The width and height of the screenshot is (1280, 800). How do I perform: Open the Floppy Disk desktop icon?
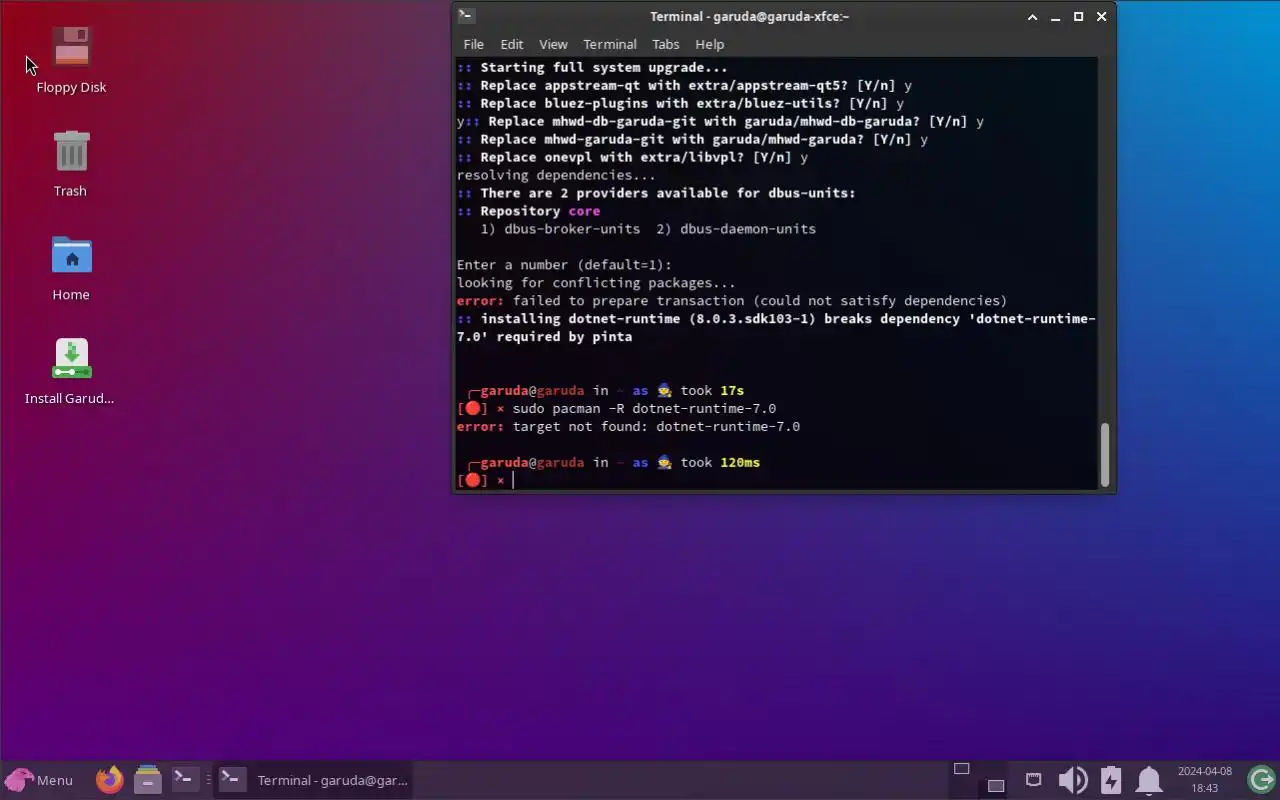click(71, 60)
